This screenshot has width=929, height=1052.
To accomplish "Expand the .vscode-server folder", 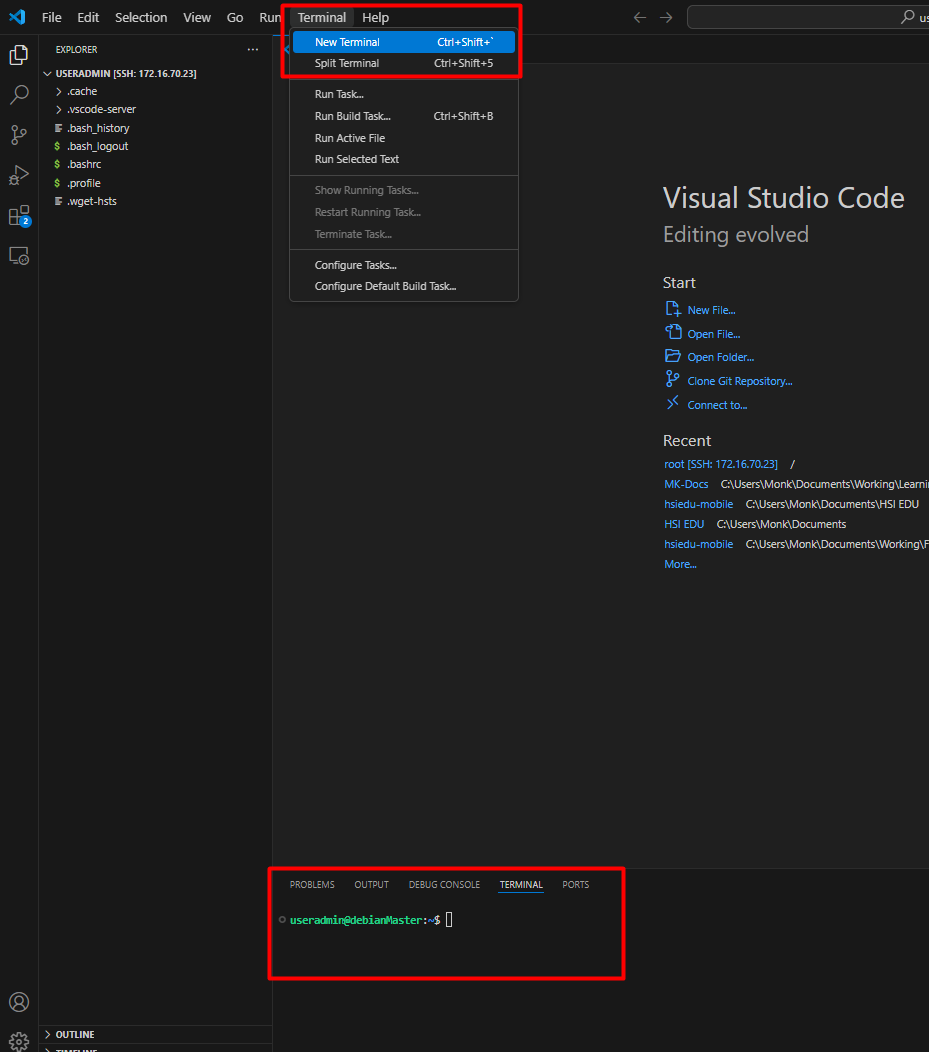I will tap(101, 109).
